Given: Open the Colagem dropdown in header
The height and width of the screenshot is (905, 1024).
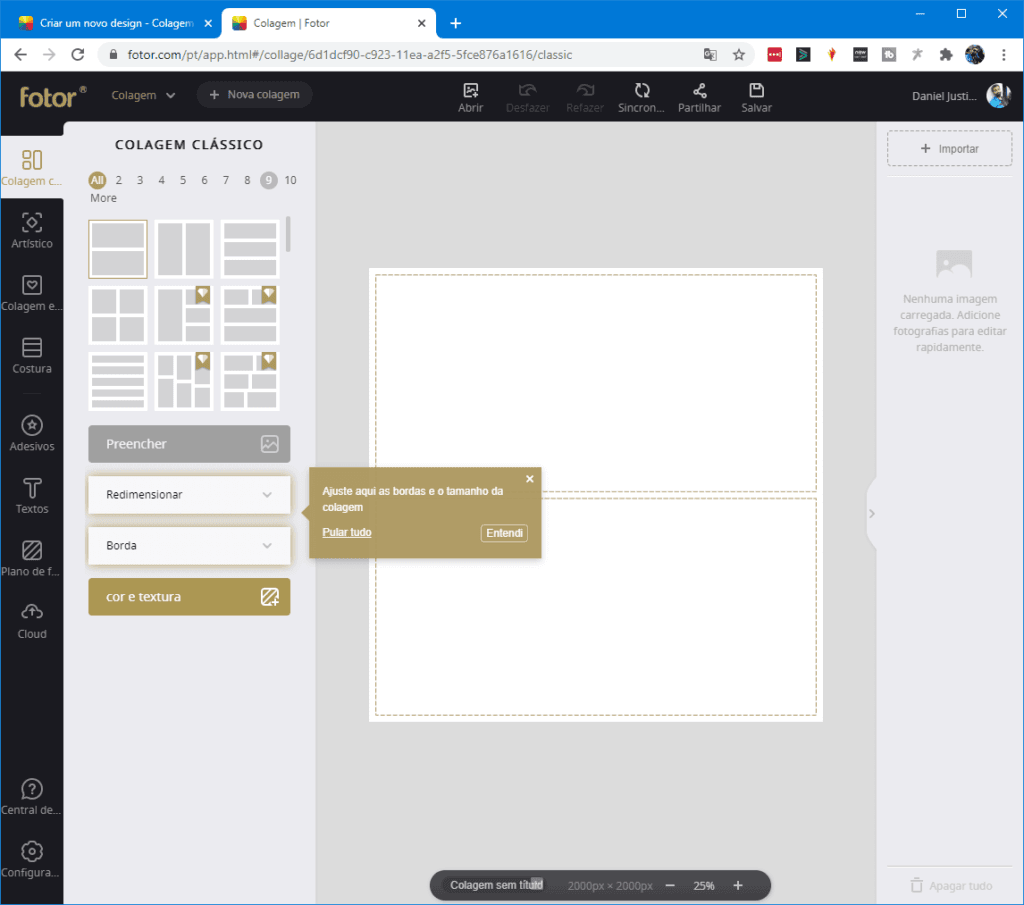Looking at the screenshot, I should point(143,95).
